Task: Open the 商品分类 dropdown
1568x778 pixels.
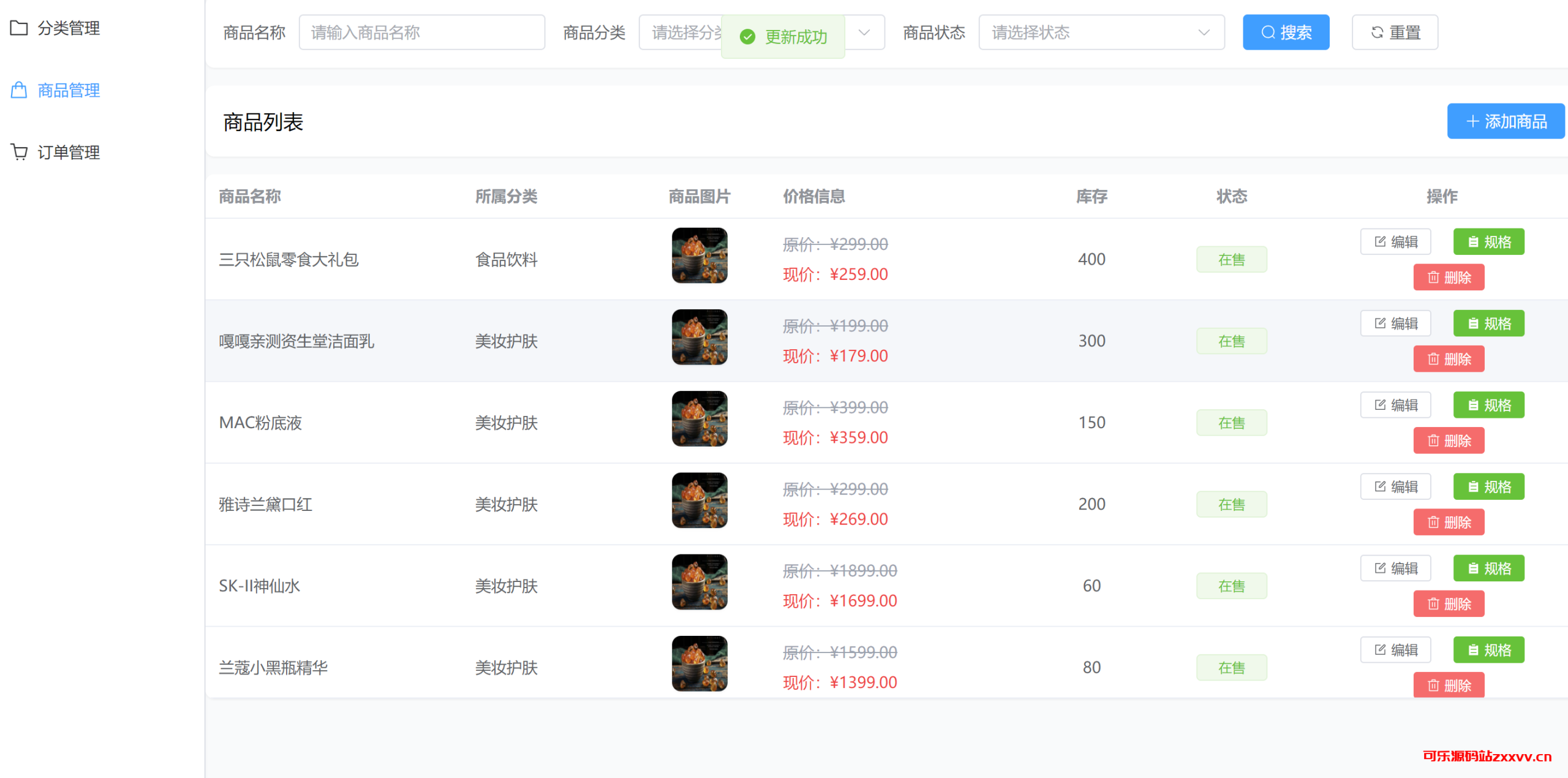Action: [x=761, y=32]
